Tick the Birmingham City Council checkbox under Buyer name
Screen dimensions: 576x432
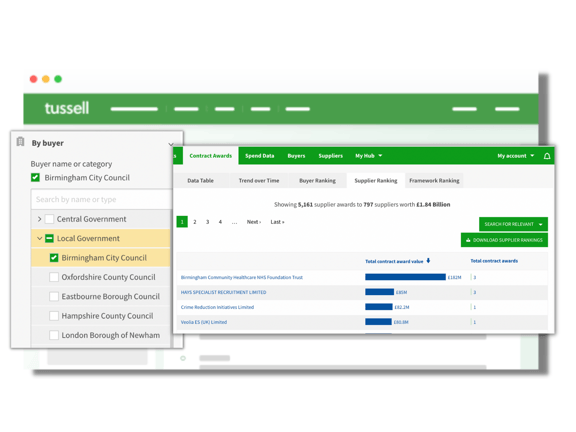point(35,177)
